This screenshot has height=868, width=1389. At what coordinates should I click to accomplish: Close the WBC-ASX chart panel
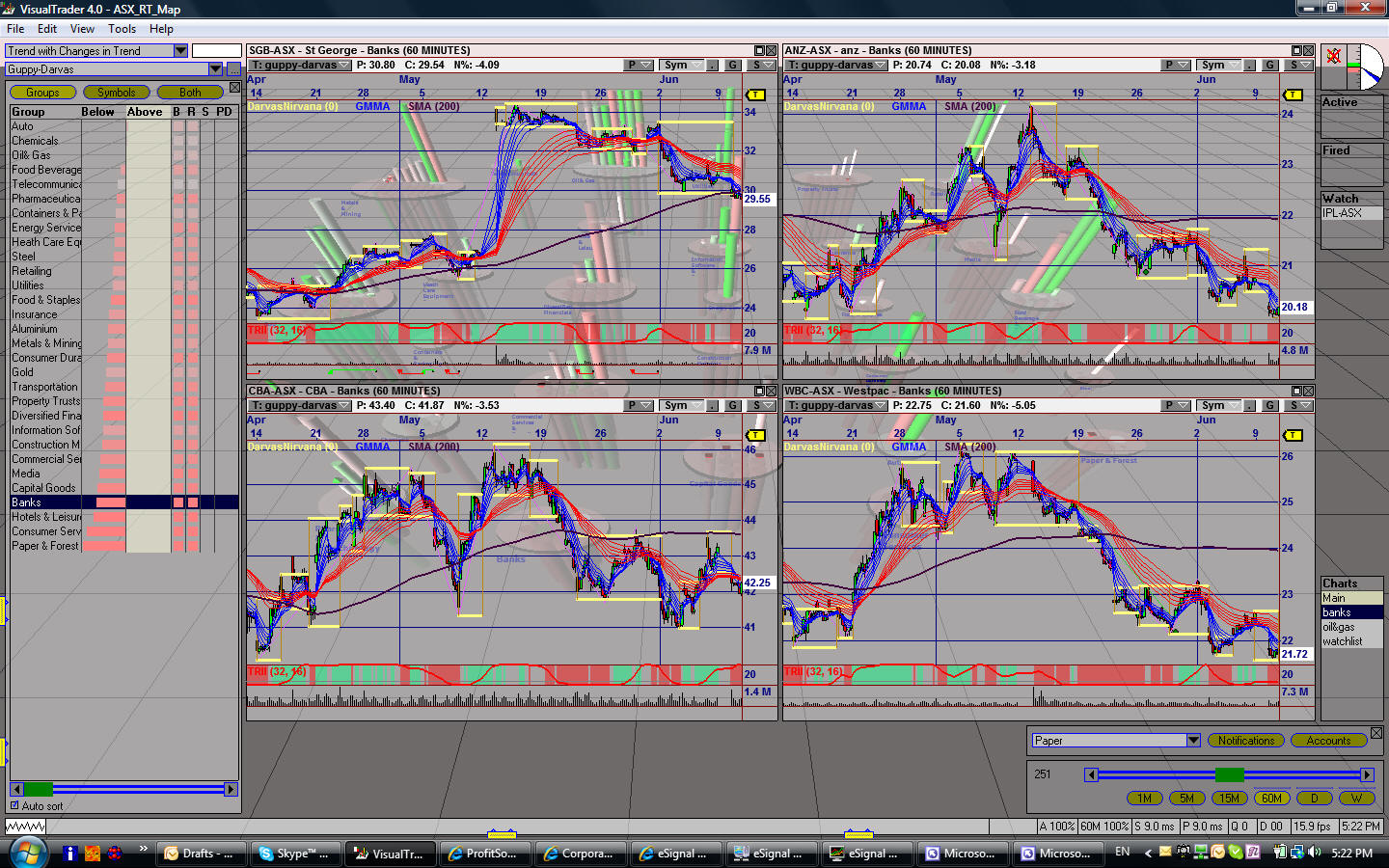[1308, 392]
